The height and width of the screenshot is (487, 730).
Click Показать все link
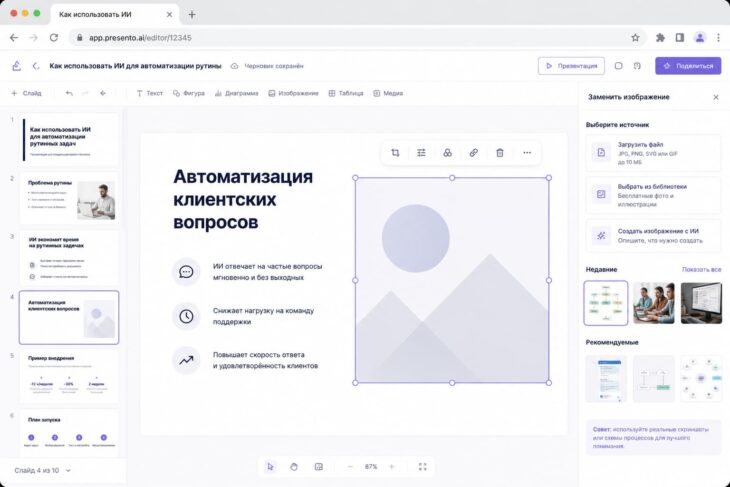(x=701, y=270)
